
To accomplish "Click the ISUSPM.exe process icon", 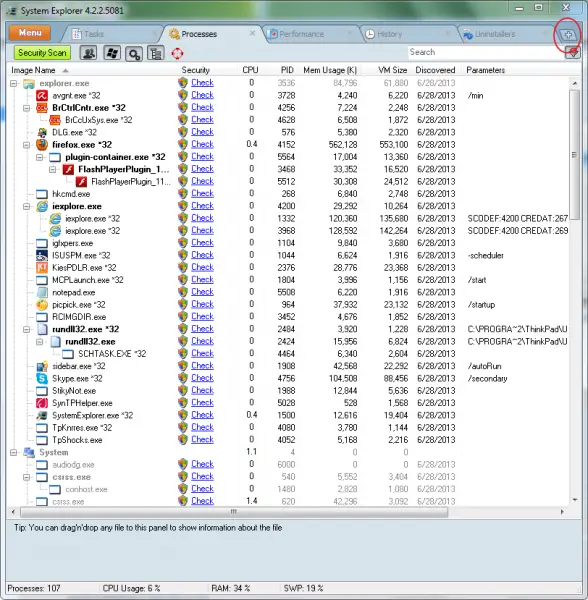I will pos(42,255).
